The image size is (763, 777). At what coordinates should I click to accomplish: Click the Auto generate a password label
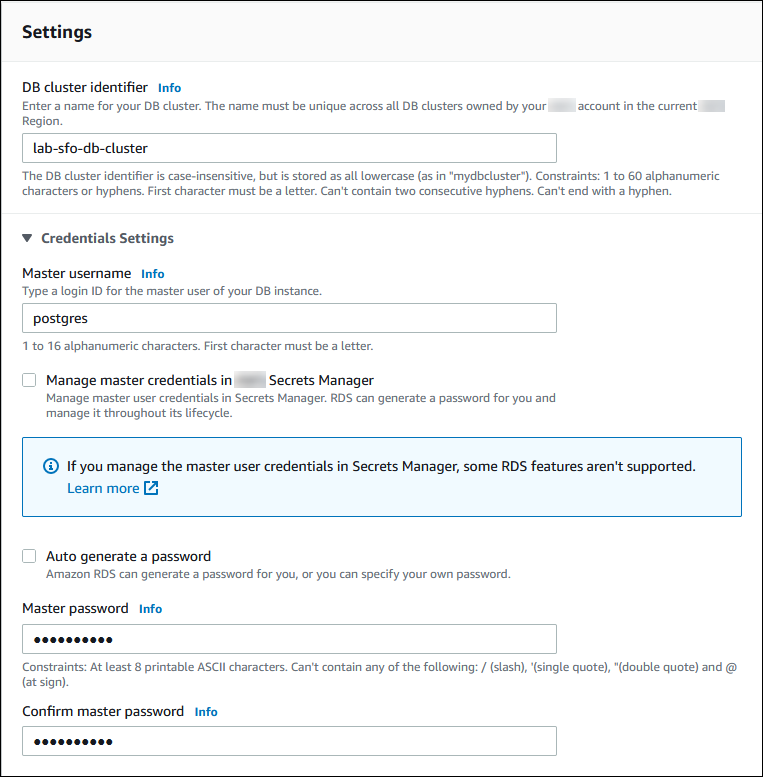(x=128, y=556)
